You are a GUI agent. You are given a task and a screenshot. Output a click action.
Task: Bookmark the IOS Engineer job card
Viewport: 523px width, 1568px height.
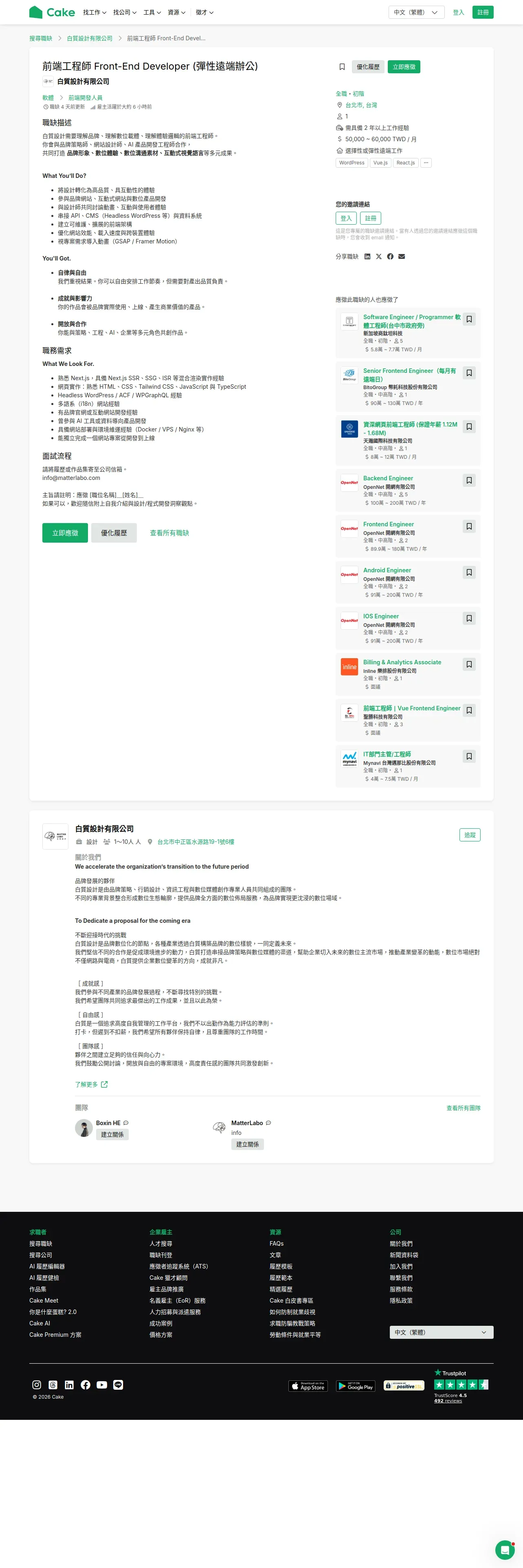469,618
